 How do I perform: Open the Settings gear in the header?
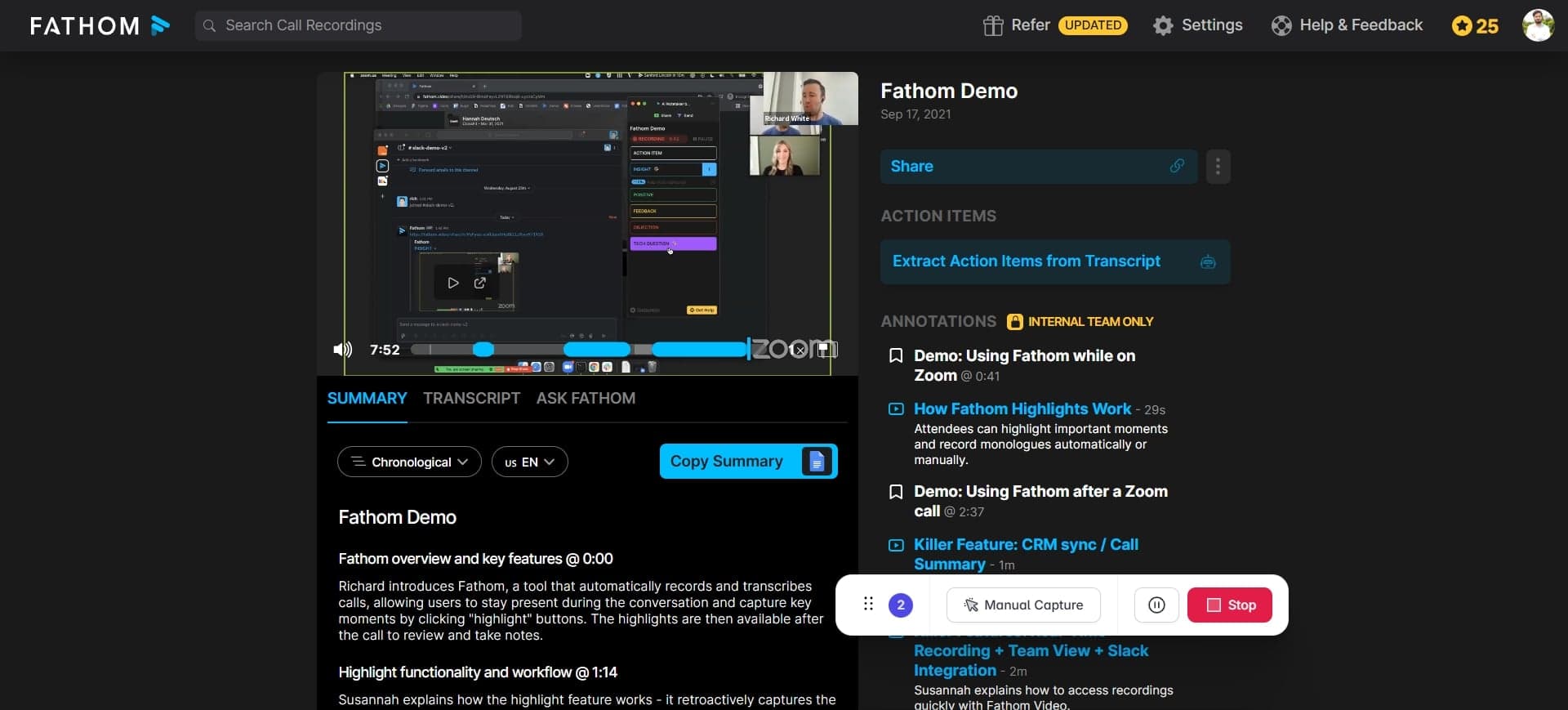[x=1162, y=25]
